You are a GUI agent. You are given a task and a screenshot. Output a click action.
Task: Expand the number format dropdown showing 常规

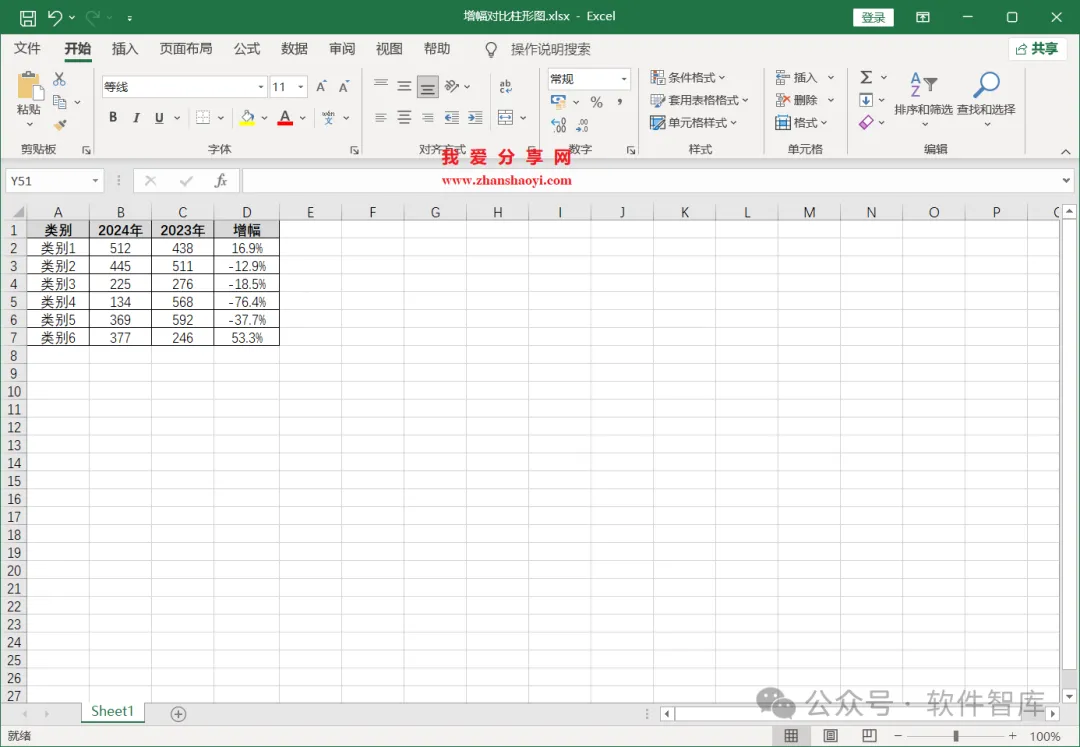(x=624, y=78)
